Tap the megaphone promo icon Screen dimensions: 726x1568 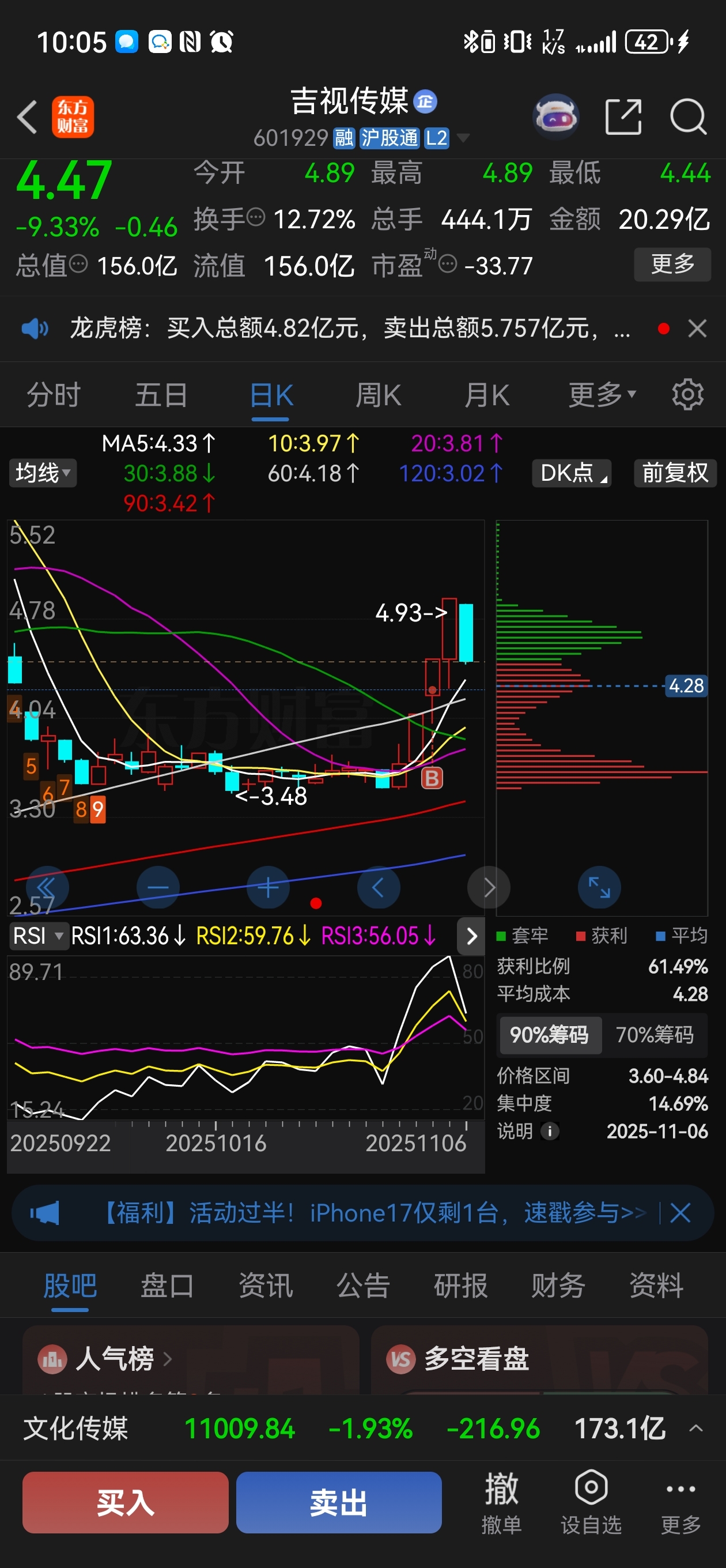(44, 1212)
